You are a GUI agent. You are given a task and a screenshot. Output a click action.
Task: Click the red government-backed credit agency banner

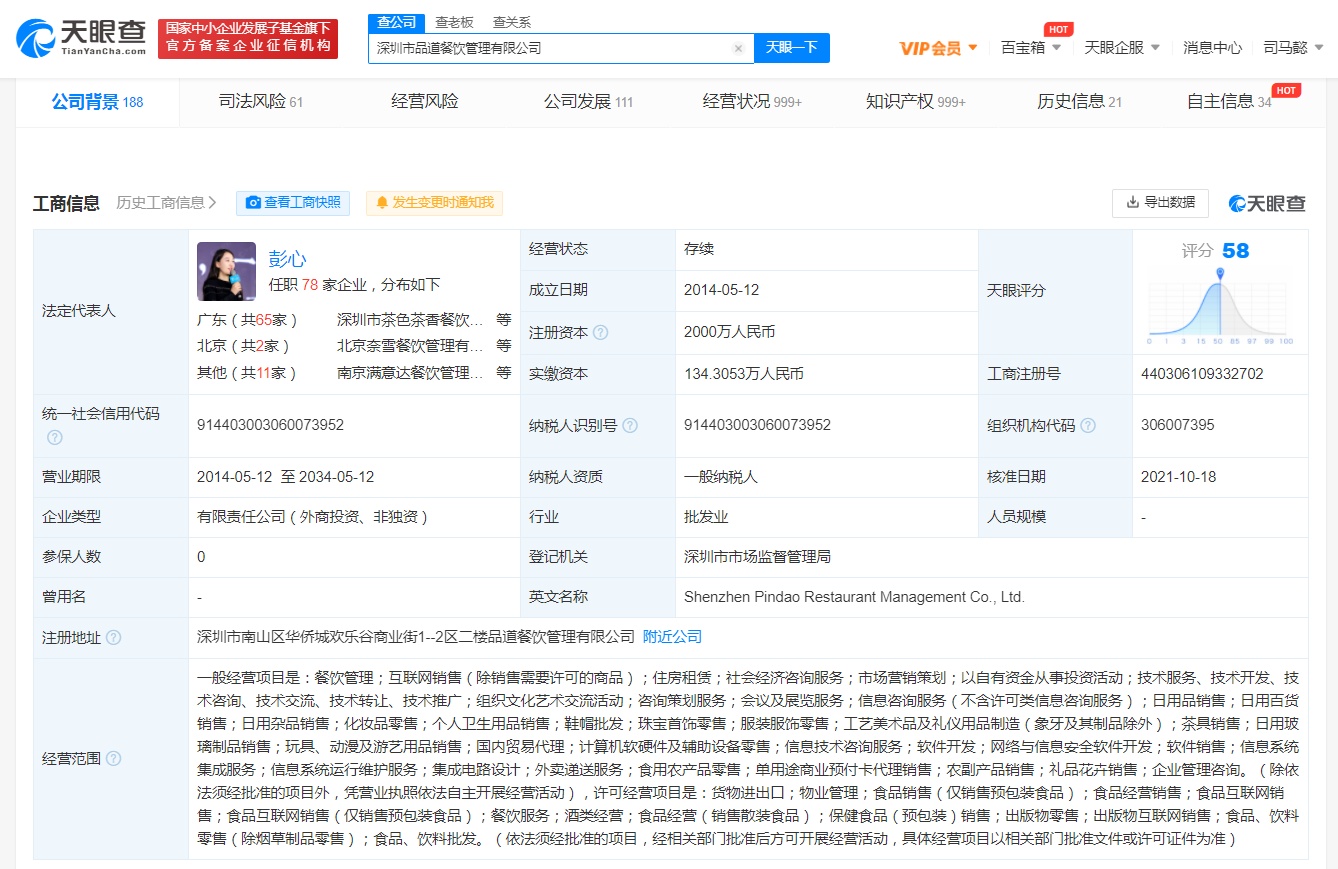click(248, 38)
